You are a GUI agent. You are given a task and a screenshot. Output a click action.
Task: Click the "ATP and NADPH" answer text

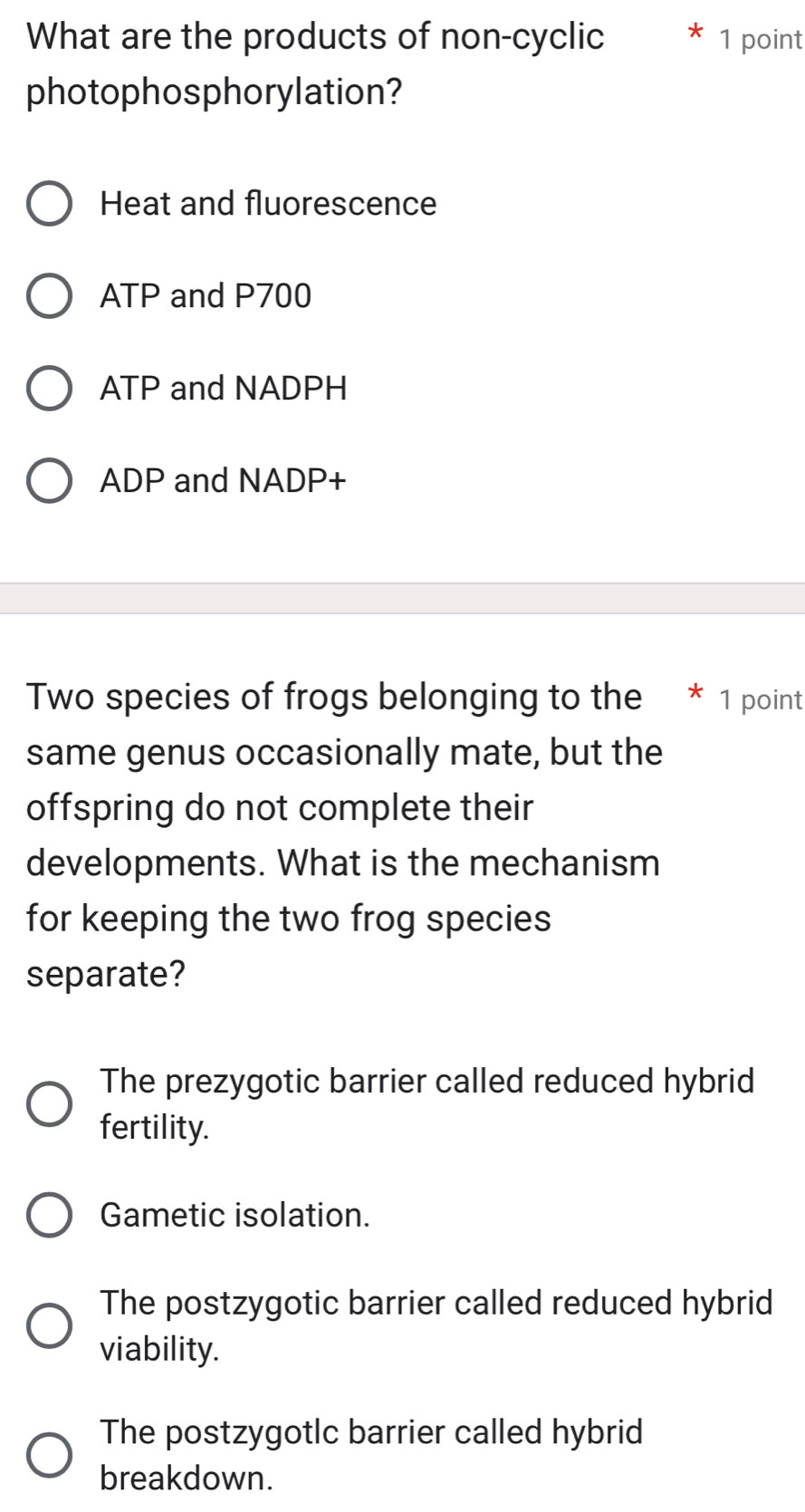point(223,389)
